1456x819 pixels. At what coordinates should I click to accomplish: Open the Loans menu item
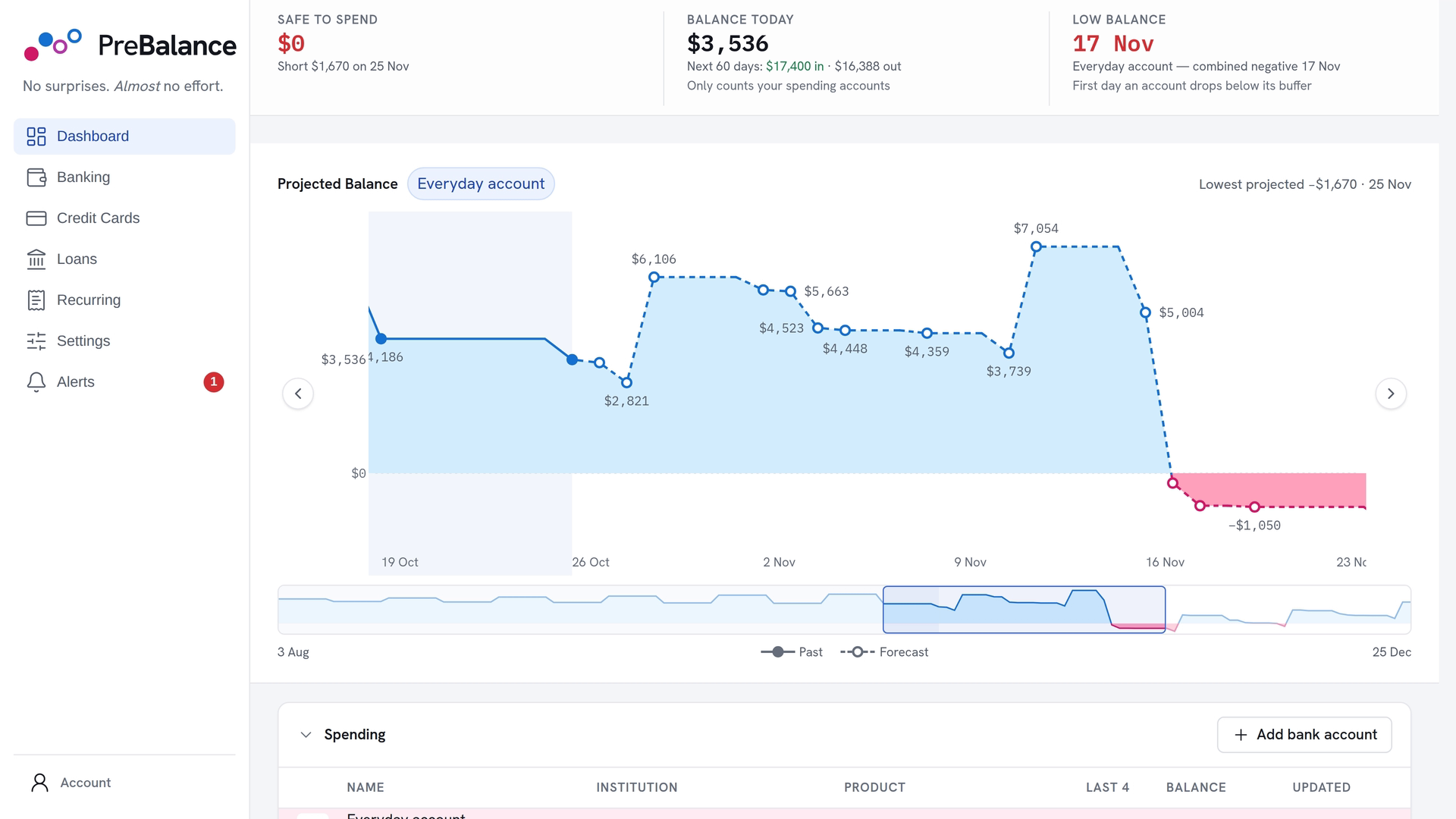[124, 259]
